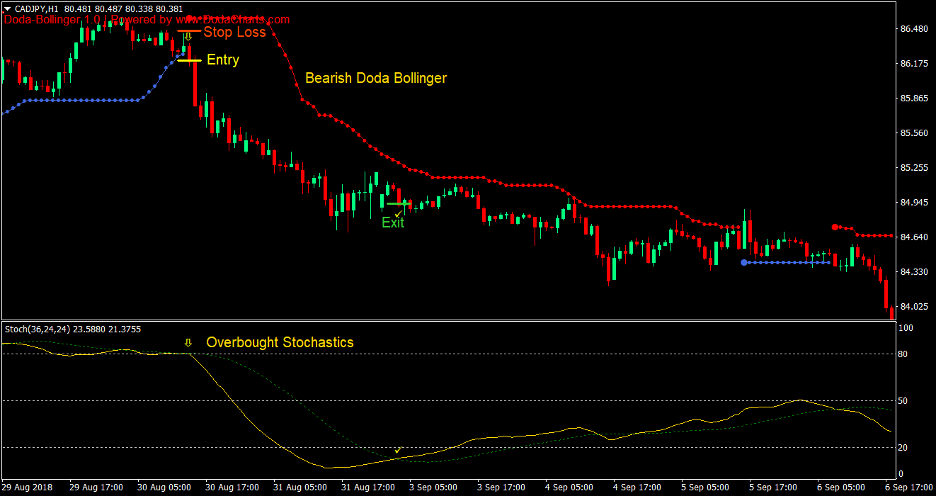Click the large red dot near 84.640
Screen dimensions: 936x496
(835, 227)
